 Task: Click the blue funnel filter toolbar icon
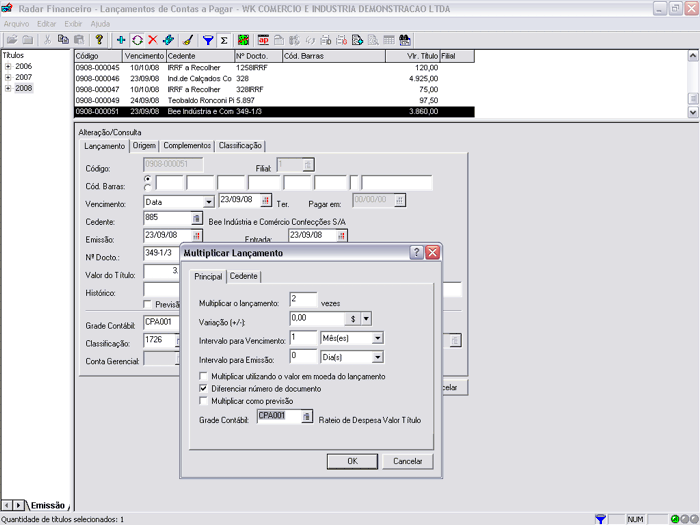point(208,40)
